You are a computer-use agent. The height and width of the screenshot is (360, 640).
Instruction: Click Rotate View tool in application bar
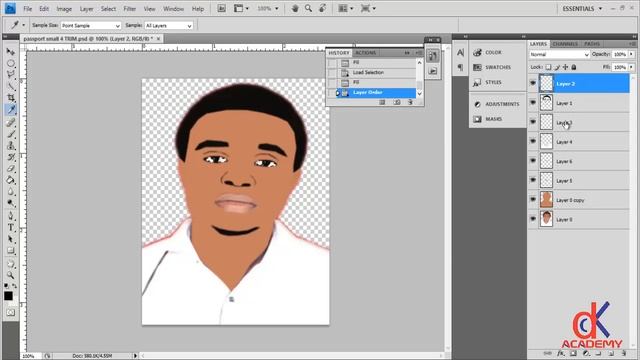322,9
